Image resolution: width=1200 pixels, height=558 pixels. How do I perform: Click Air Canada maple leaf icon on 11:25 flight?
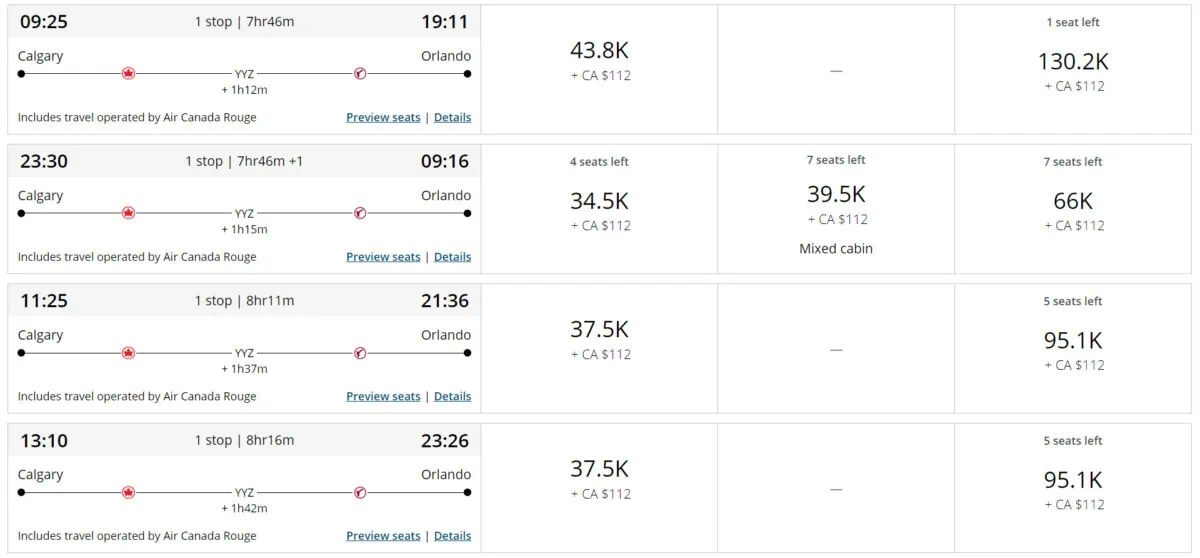[x=128, y=353]
